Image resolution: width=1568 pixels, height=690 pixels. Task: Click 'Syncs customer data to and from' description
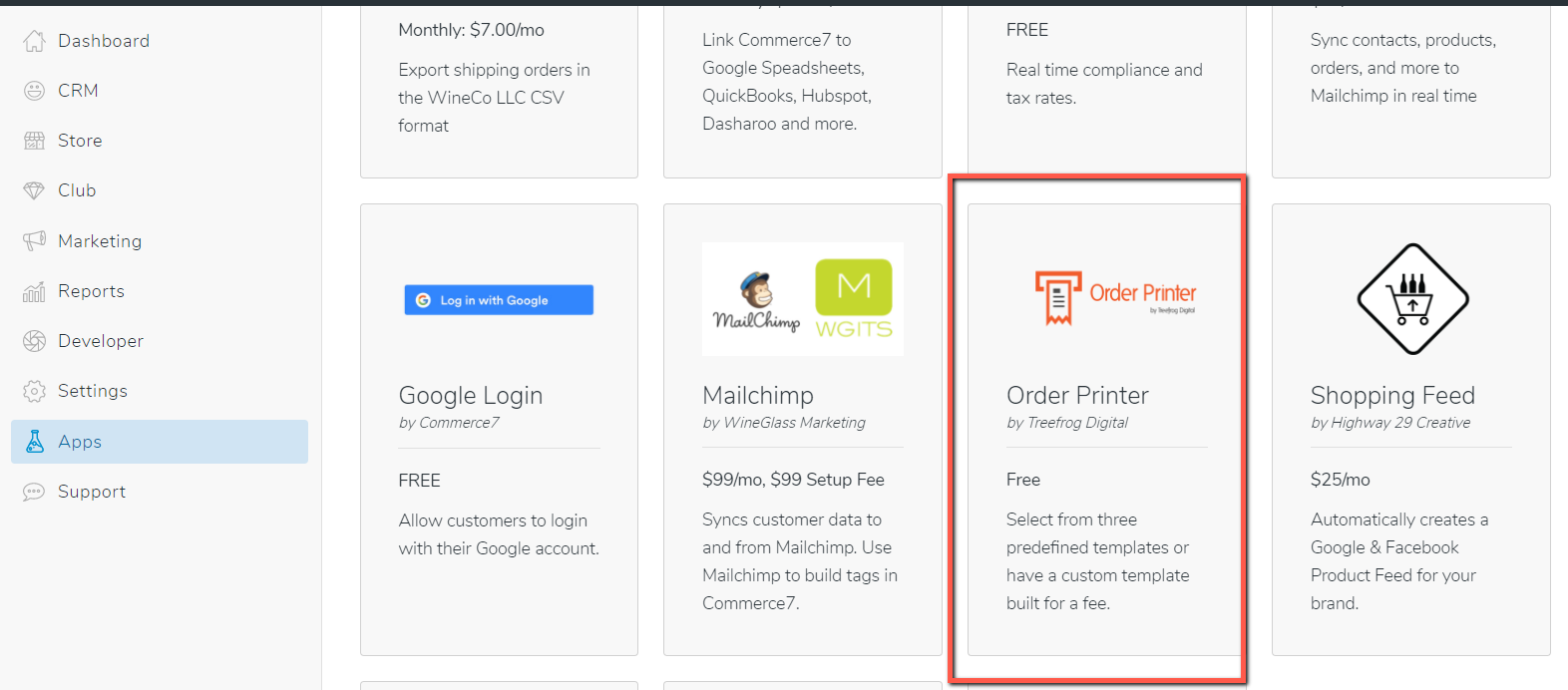click(x=800, y=561)
